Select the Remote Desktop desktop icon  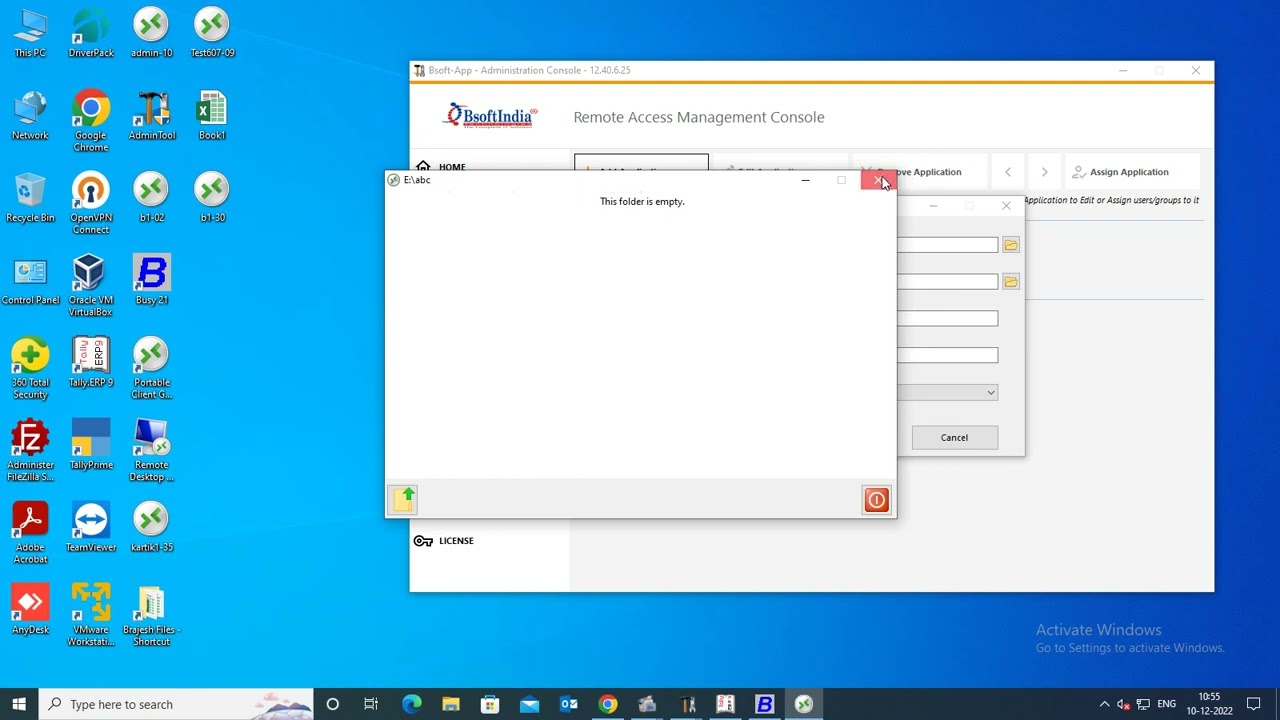[x=151, y=451]
